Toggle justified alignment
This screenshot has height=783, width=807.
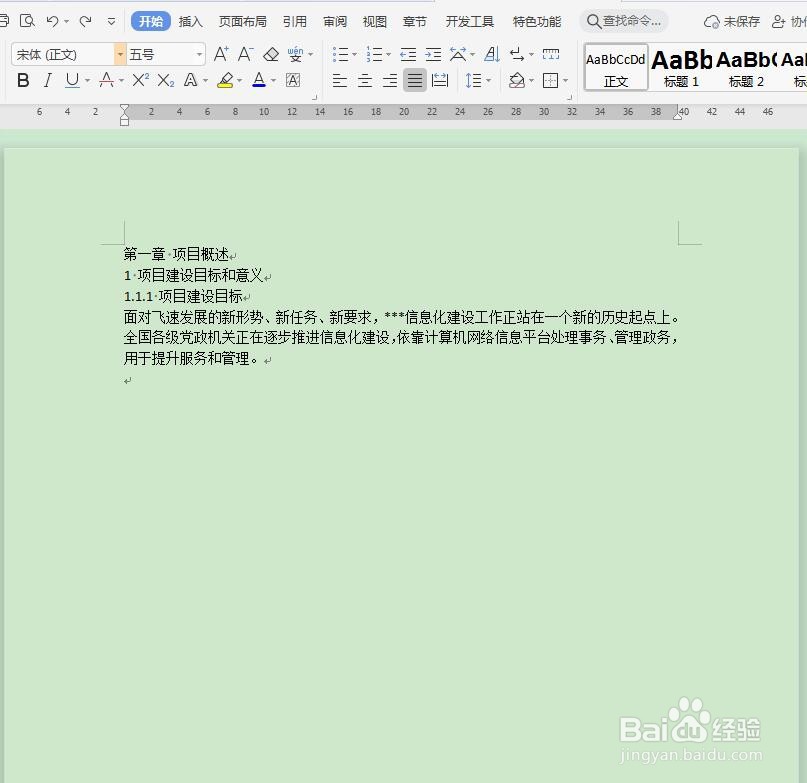415,80
